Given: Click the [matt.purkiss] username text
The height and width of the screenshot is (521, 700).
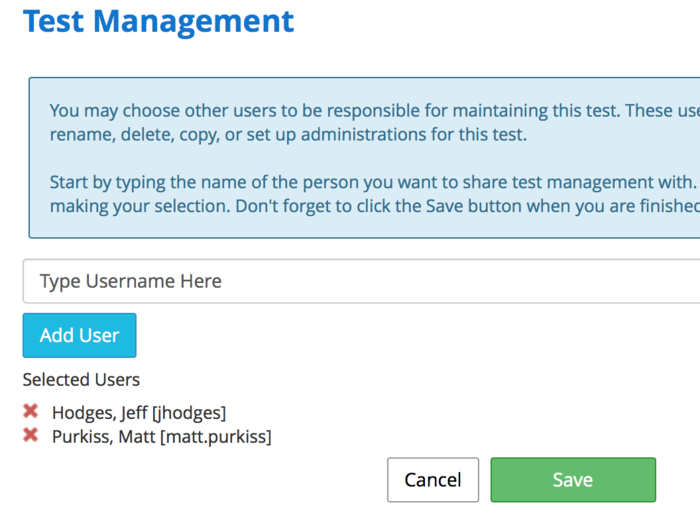Looking at the screenshot, I should click(x=215, y=436).
